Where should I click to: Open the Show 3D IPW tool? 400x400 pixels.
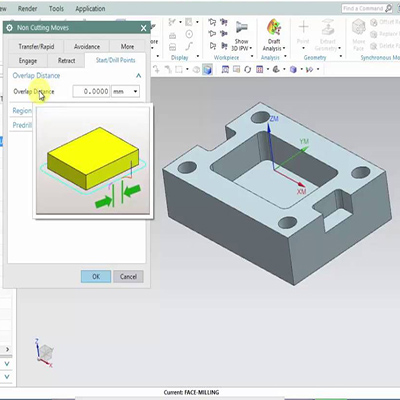click(241, 35)
